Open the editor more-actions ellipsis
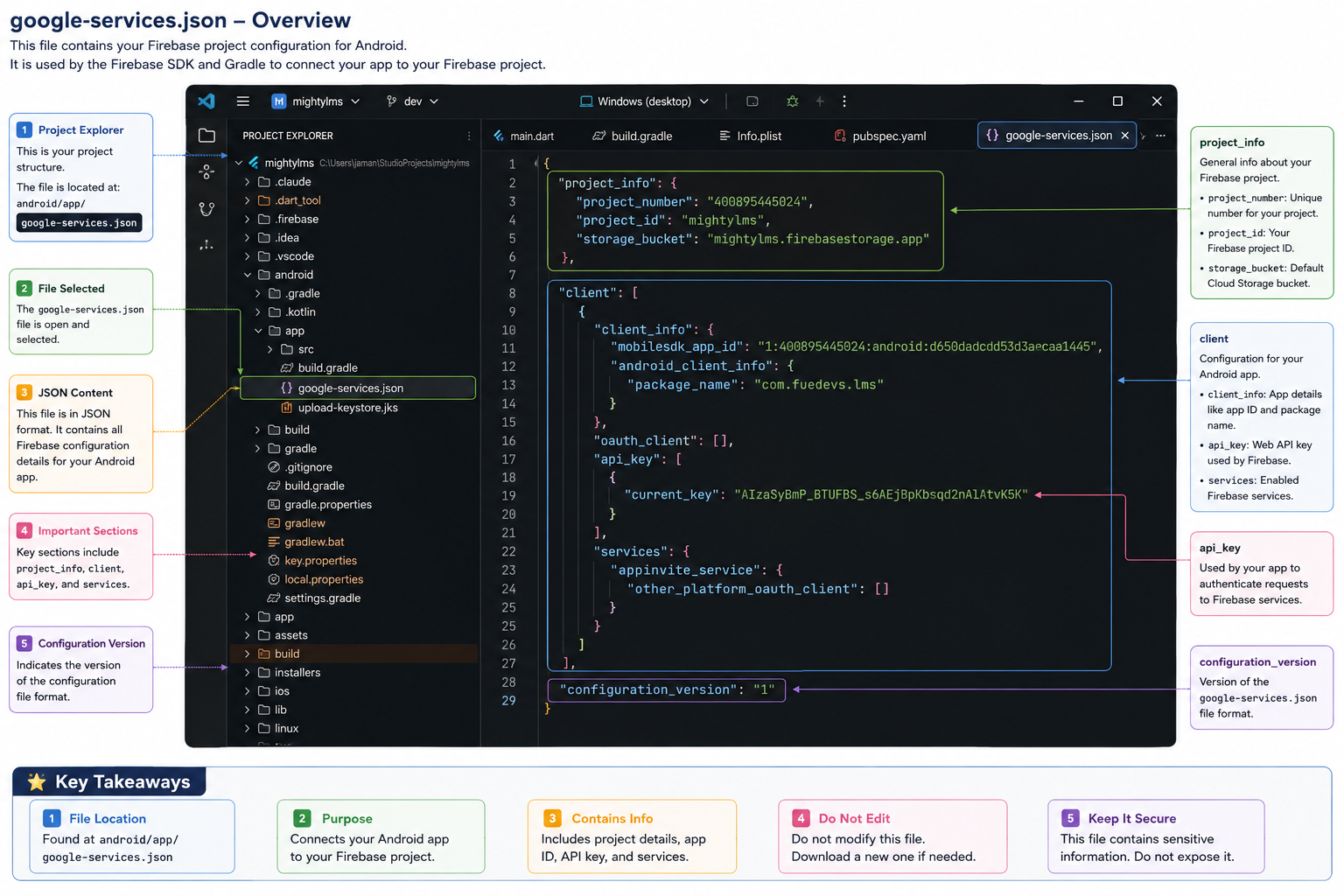Viewport: 1344px width, 896px height. coord(1161,136)
